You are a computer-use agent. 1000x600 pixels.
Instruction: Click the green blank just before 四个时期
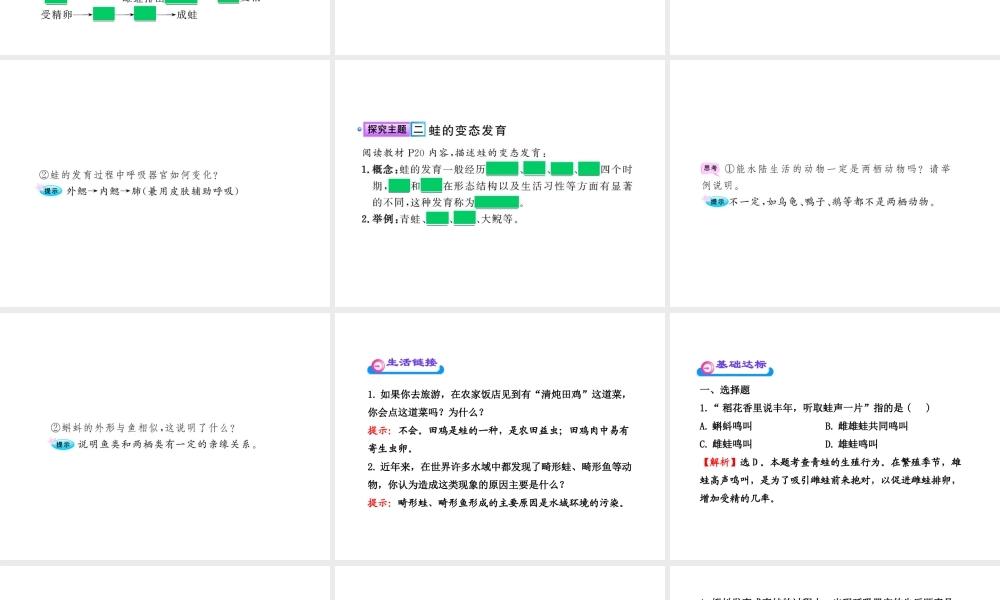[589, 169]
